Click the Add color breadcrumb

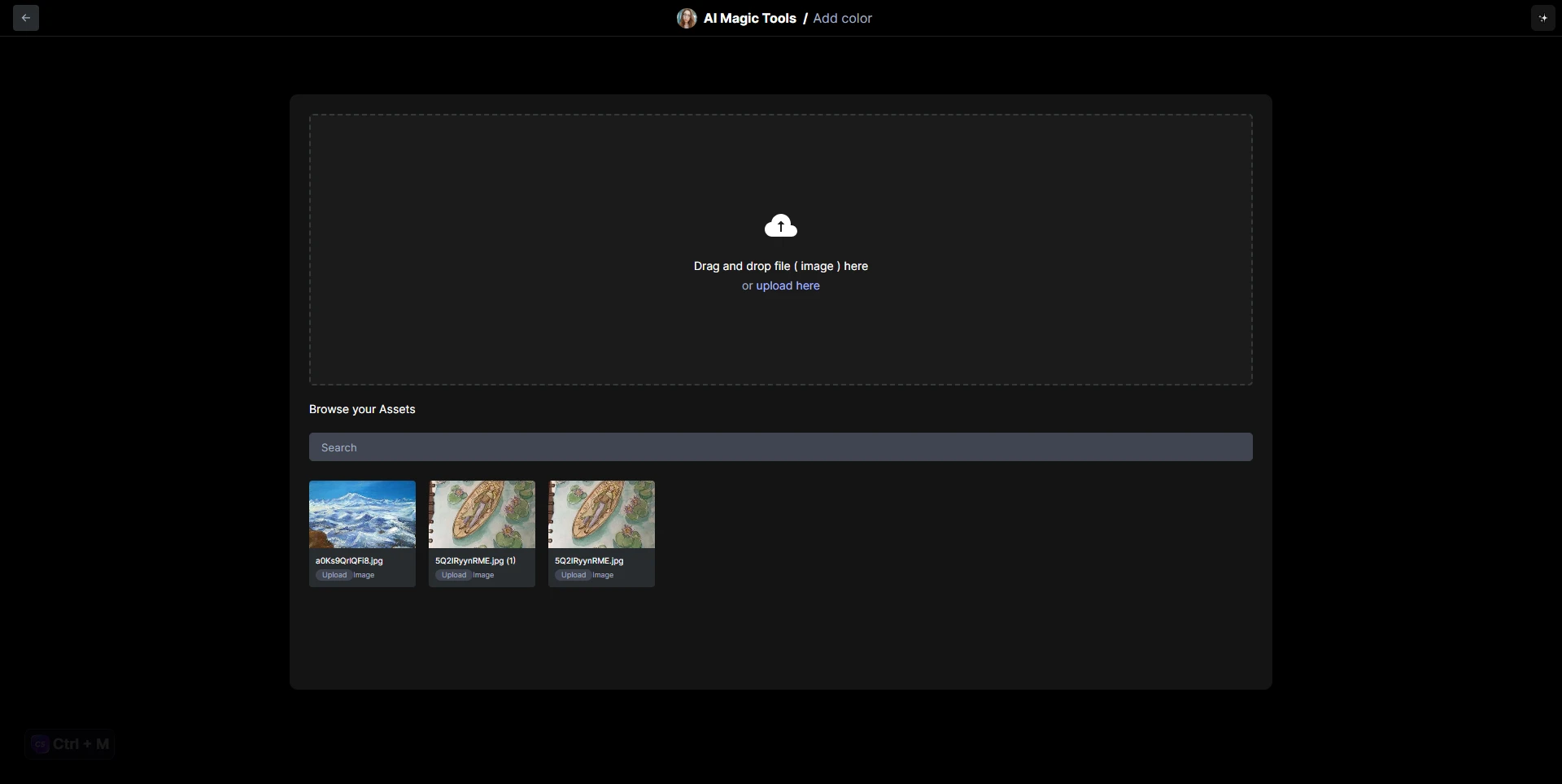(x=842, y=18)
